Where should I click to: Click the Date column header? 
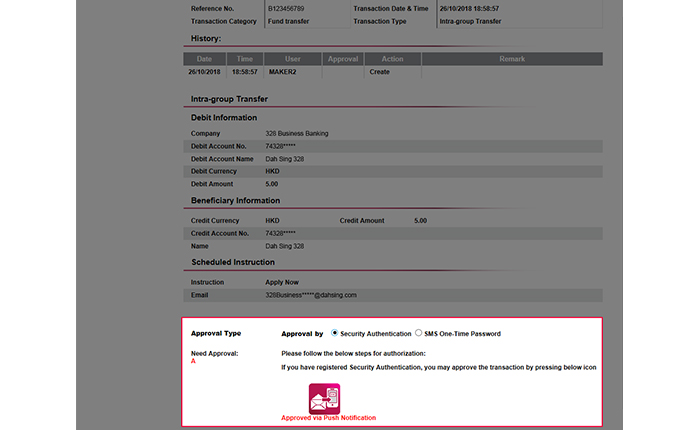point(204,59)
